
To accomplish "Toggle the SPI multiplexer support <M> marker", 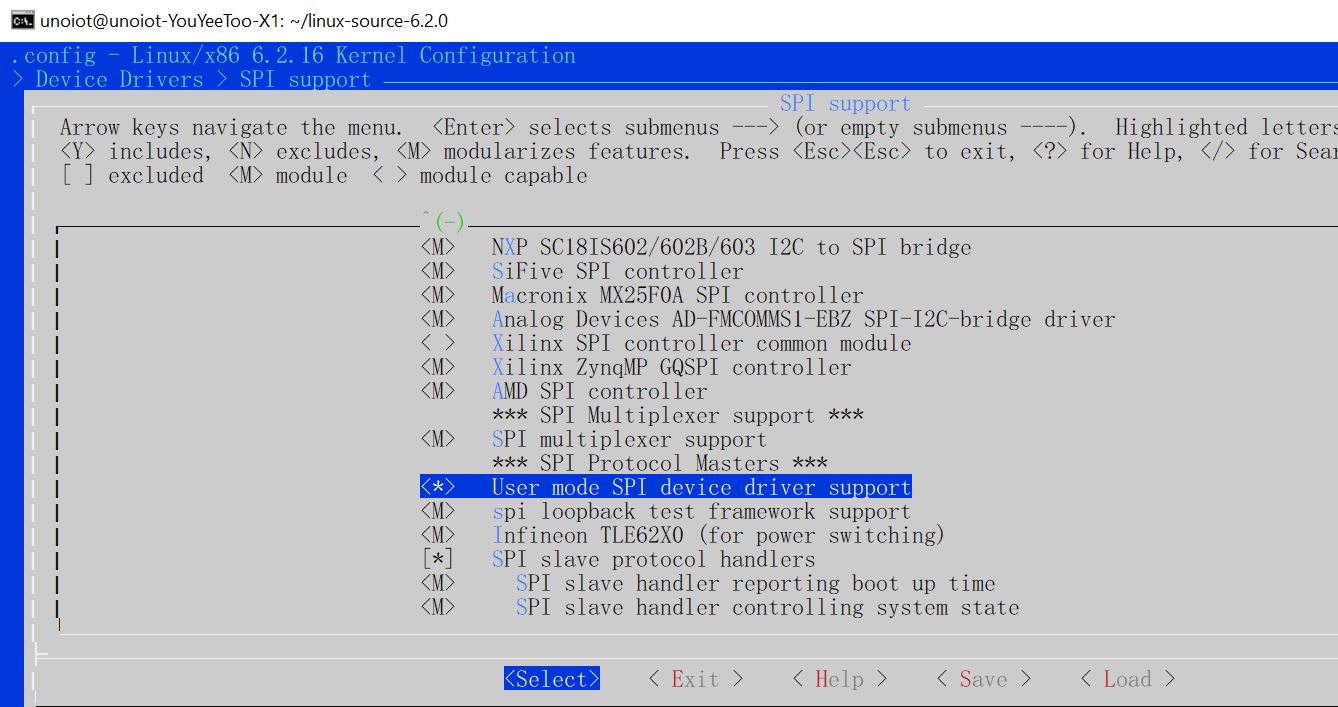I will click(x=438, y=439).
